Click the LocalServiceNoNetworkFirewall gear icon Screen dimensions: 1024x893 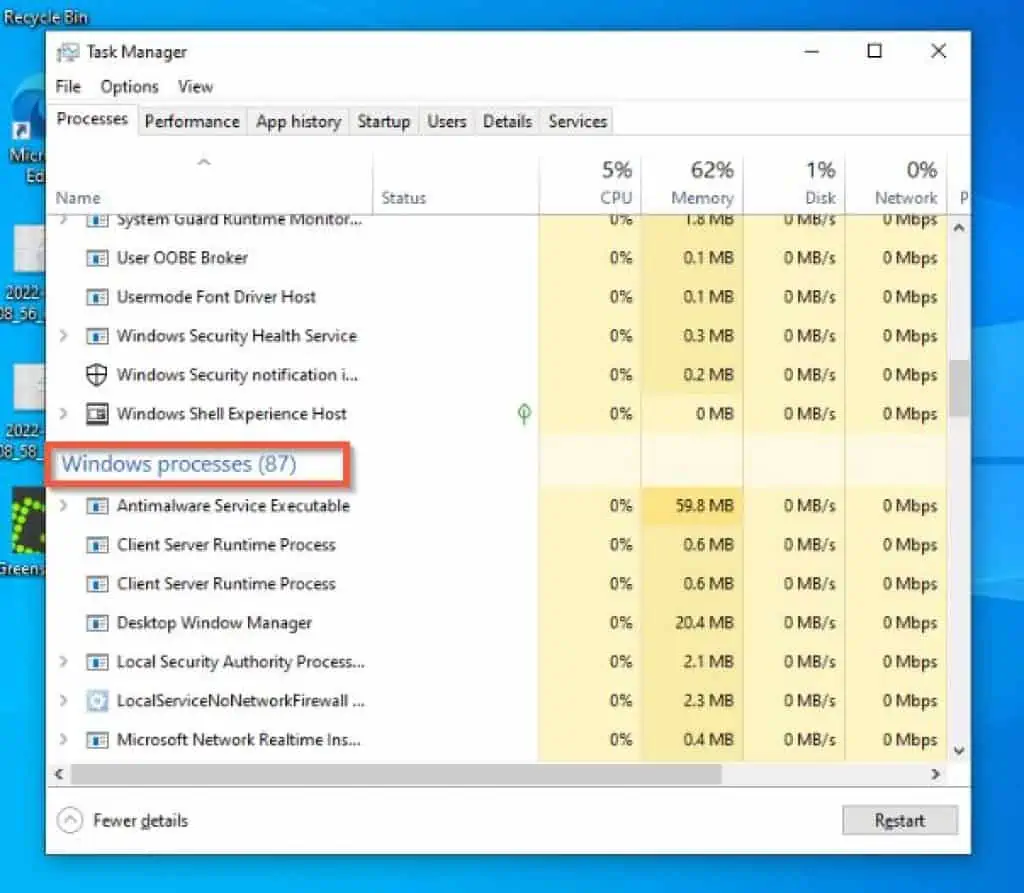click(x=97, y=701)
